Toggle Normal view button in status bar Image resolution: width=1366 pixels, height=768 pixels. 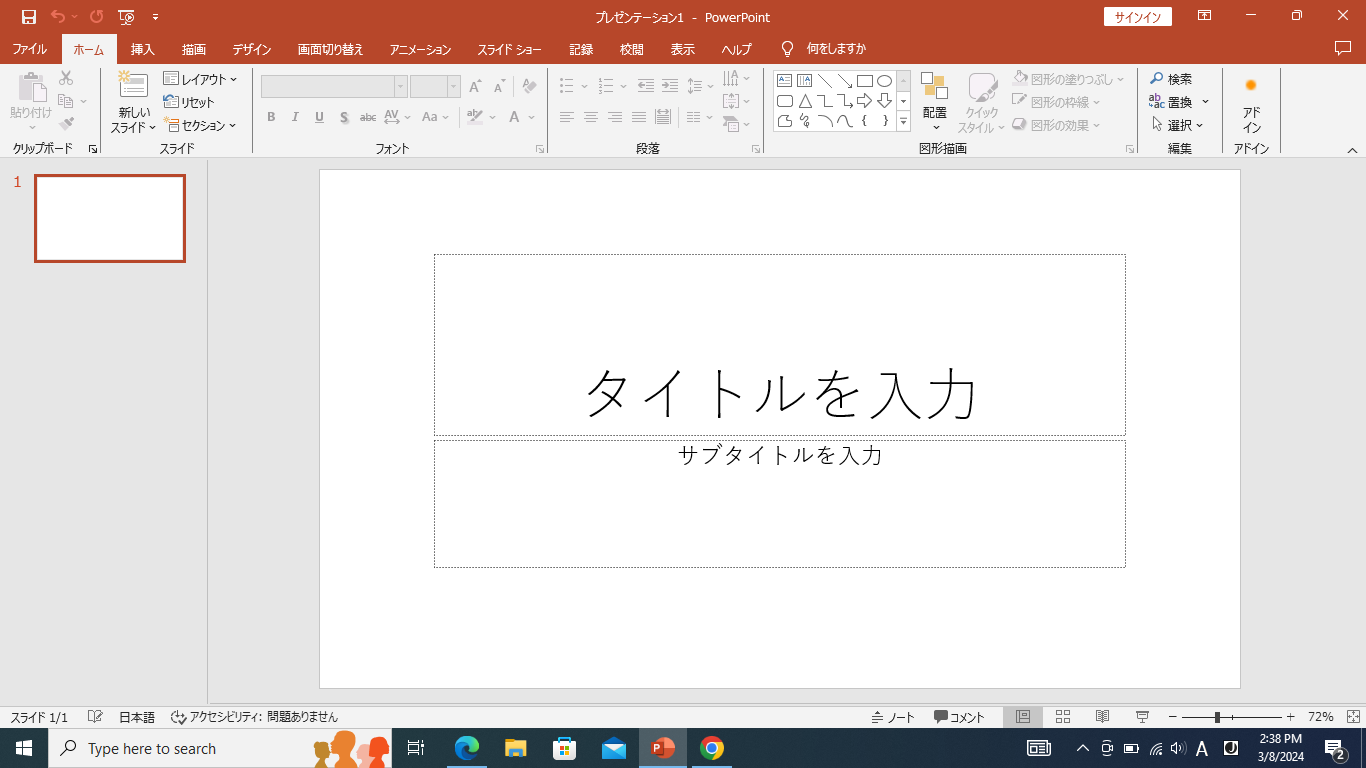(1023, 717)
